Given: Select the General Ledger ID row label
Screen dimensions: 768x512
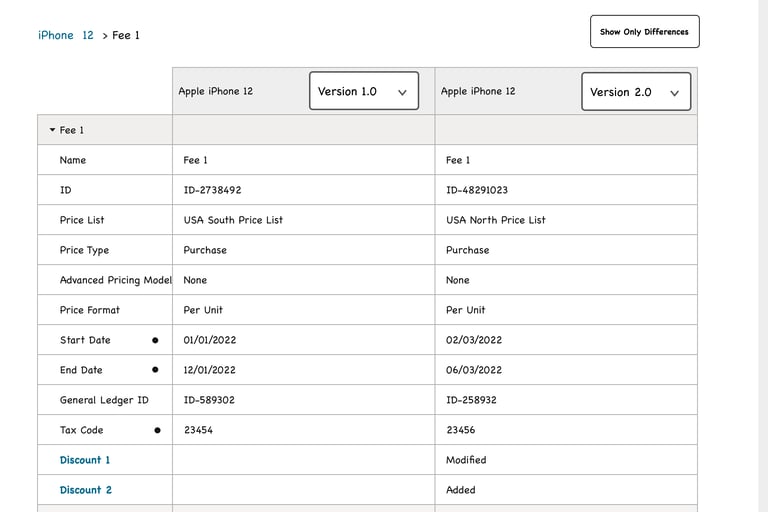Looking at the screenshot, I should pos(104,400).
